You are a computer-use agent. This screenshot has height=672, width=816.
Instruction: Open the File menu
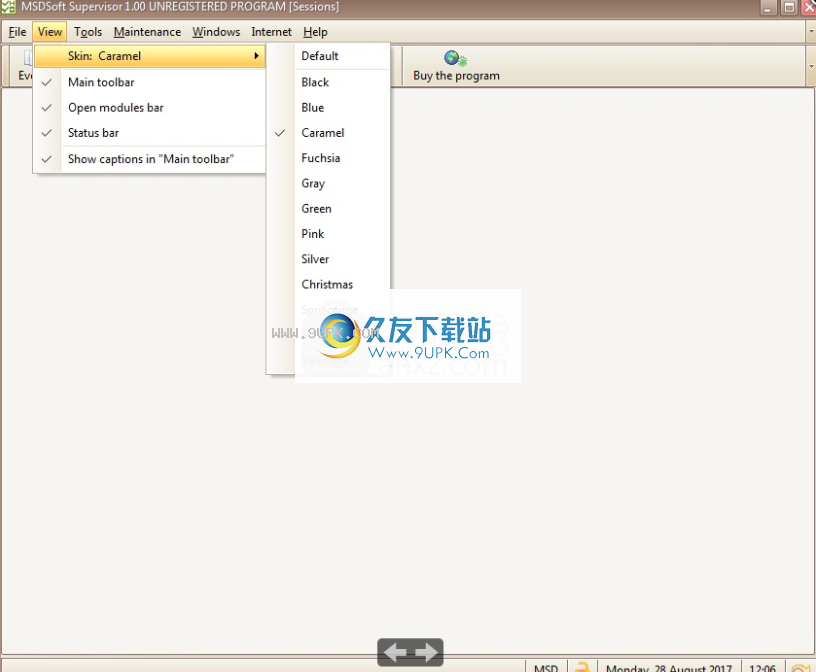coord(17,32)
